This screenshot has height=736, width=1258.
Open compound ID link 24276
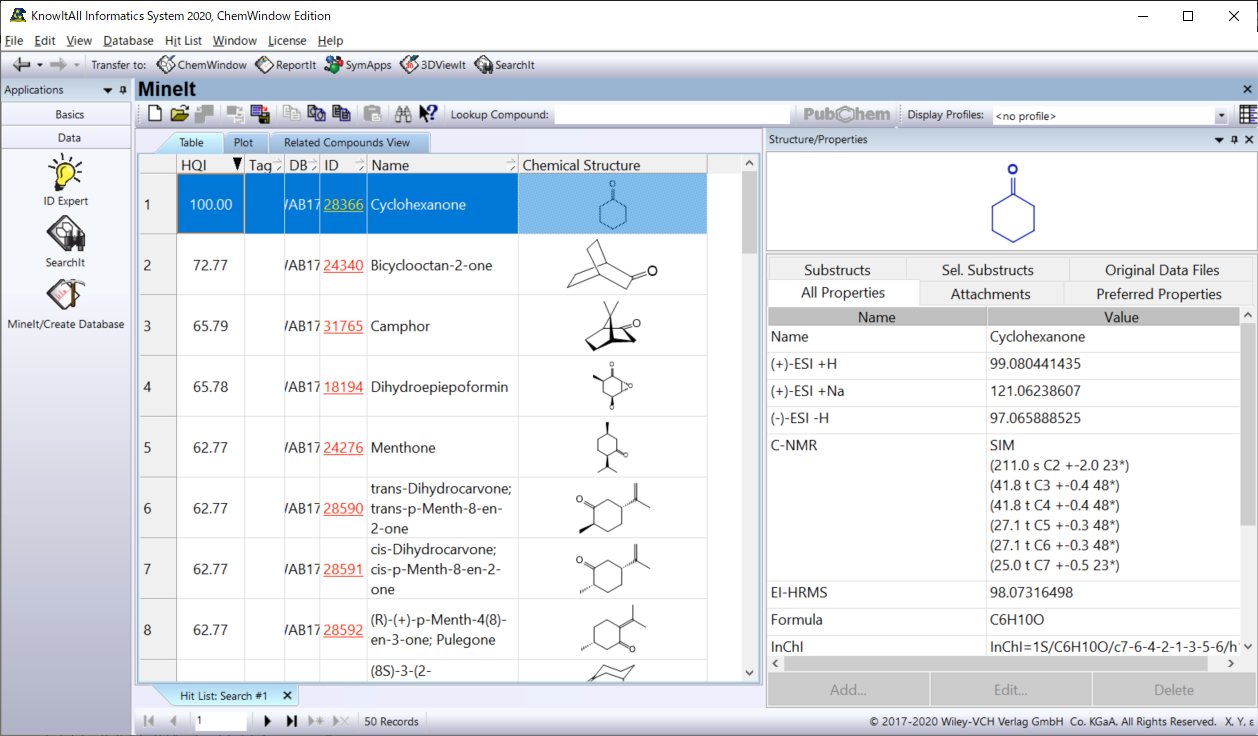click(343, 448)
